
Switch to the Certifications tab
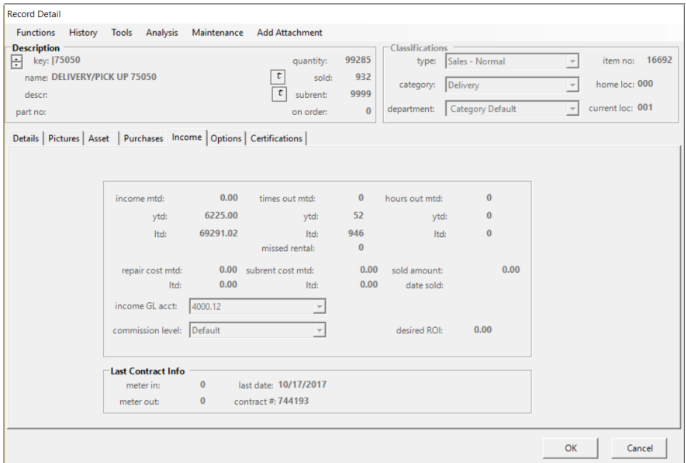pos(276,139)
